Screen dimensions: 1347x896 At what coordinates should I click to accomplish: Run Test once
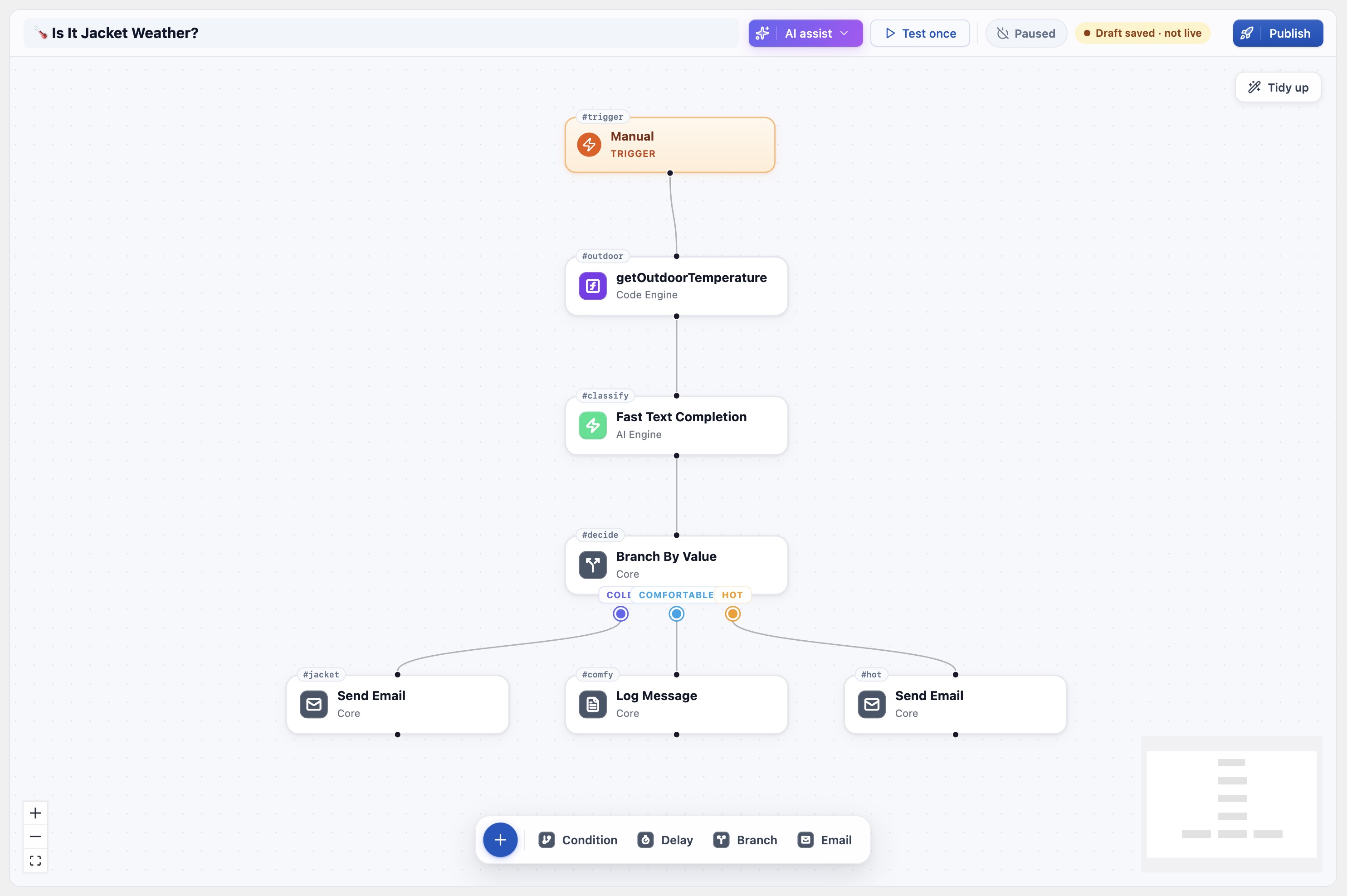coord(919,33)
